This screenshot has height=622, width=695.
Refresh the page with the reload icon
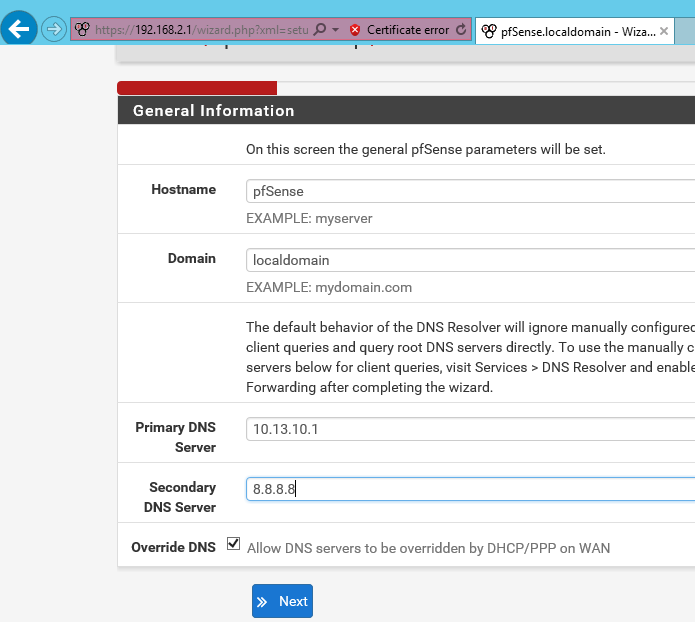(x=461, y=30)
